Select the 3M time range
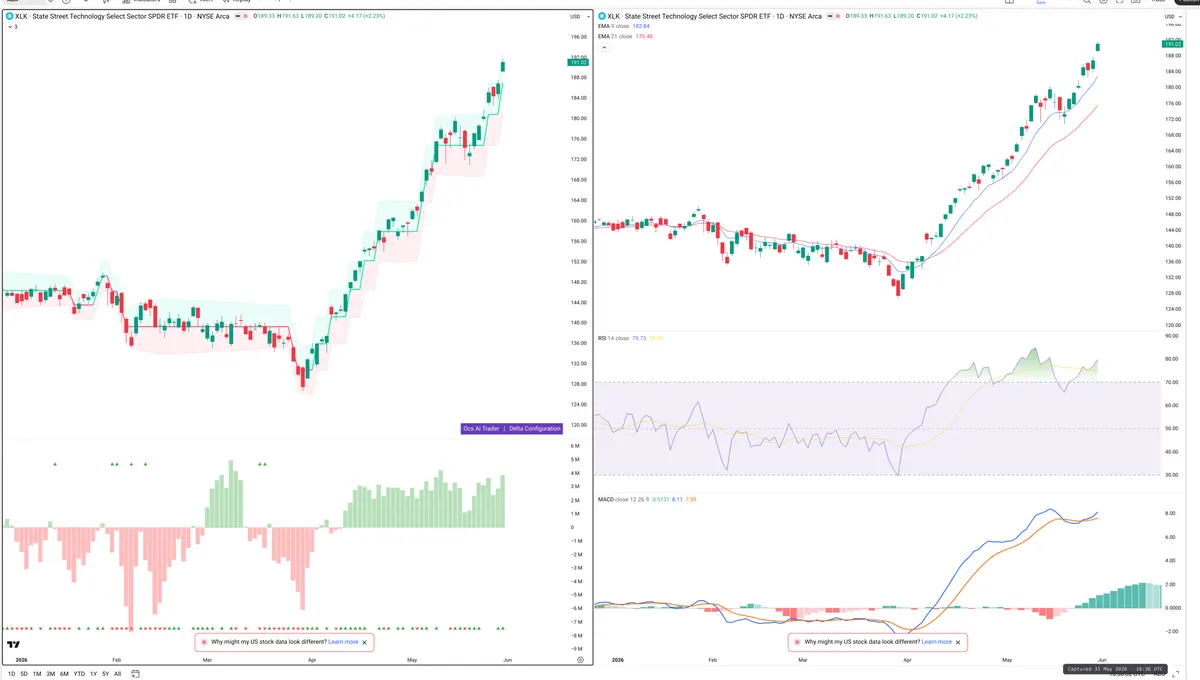The width and height of the screenshot is (1200, 680). pos(50,674)
